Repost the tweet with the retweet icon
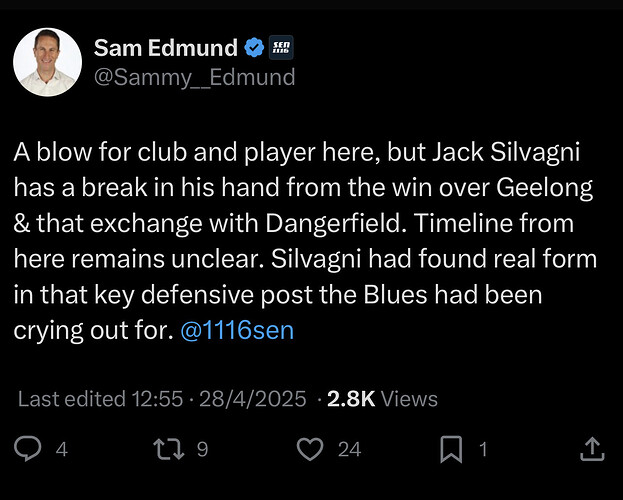Screen dimensions: 623x500 [169, 449]
